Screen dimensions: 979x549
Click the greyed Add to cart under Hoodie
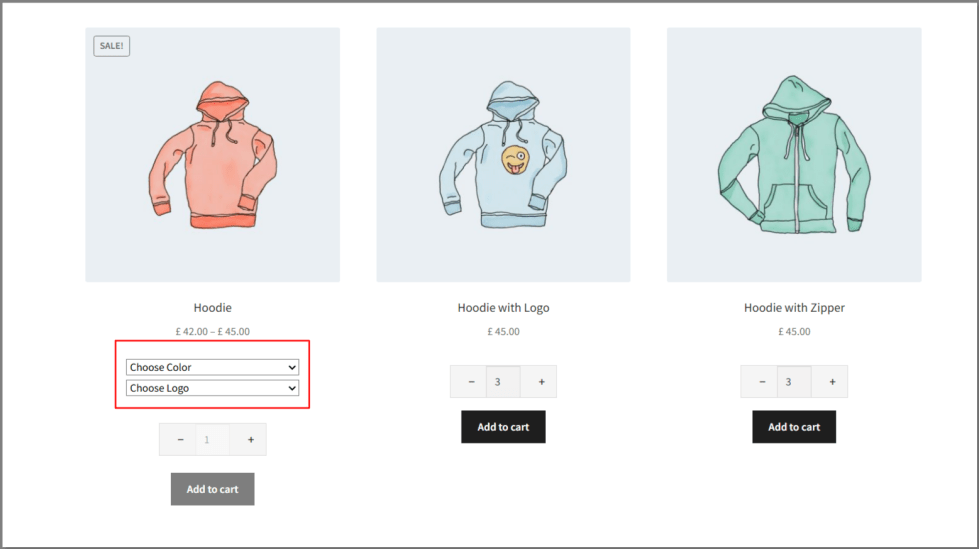(x=212, y=489)
